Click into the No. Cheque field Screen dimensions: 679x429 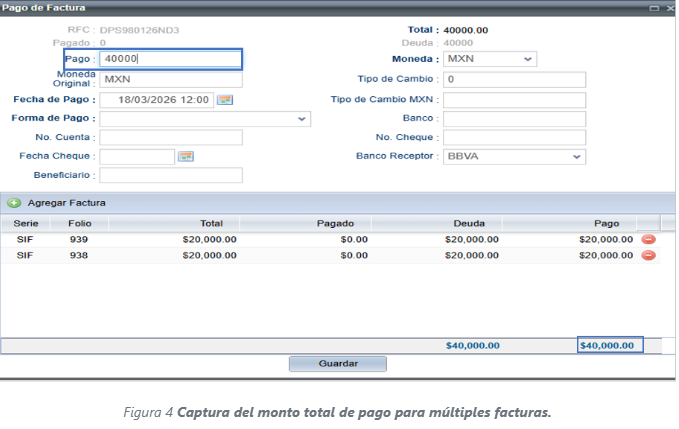point(513,138)
